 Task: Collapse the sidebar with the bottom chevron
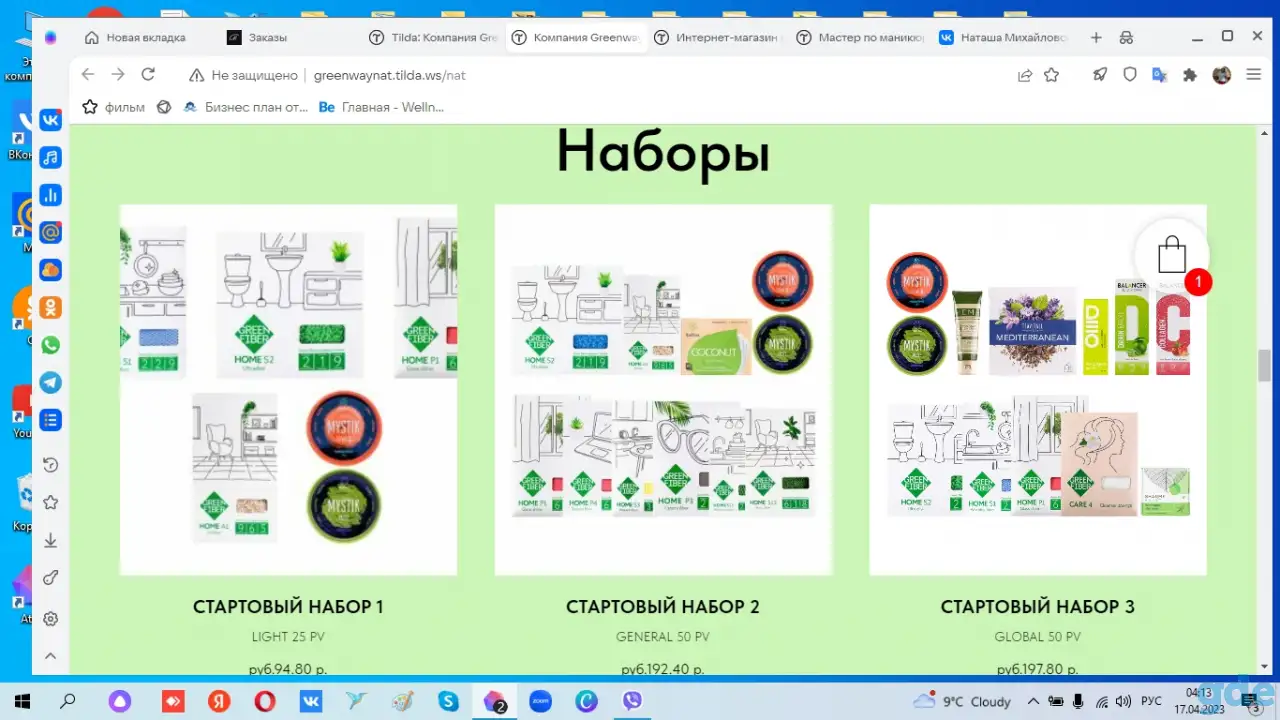tap(50, 657)
